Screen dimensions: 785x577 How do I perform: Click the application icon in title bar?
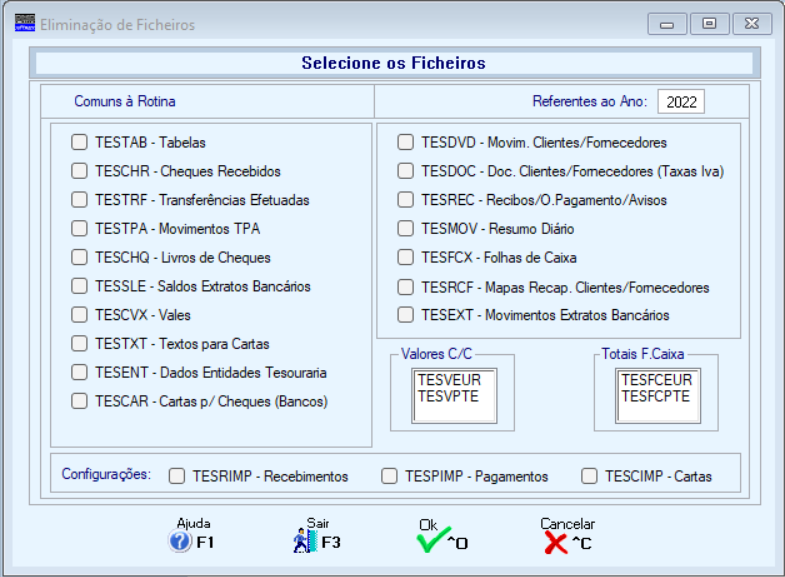(25, 23)
